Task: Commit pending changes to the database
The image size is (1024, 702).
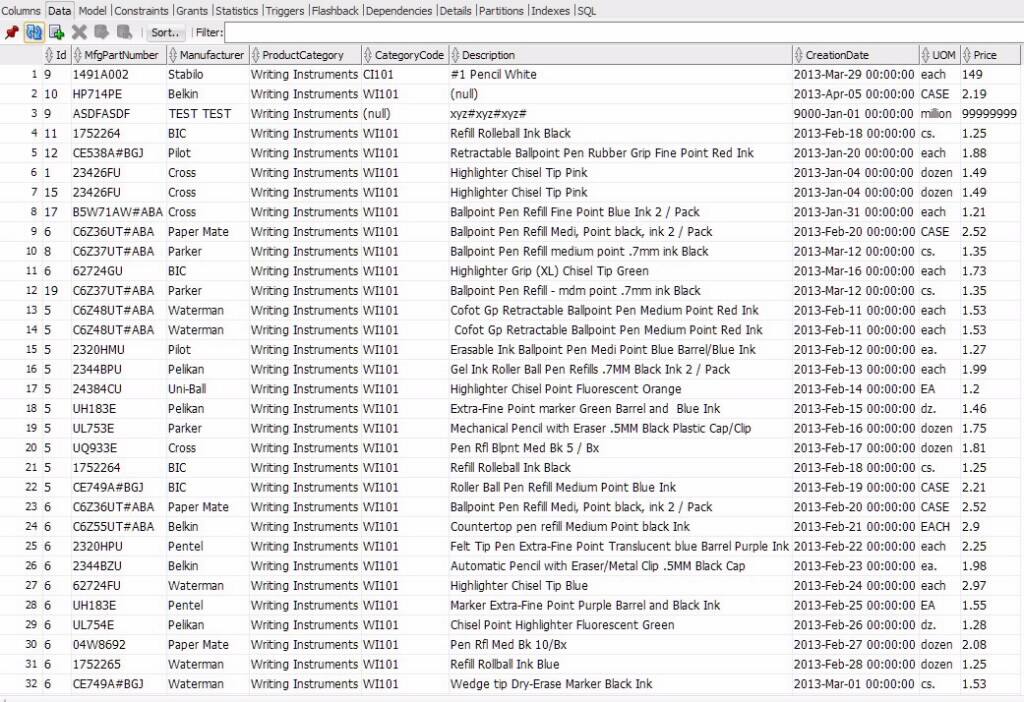Action: (x=103, y=32)
